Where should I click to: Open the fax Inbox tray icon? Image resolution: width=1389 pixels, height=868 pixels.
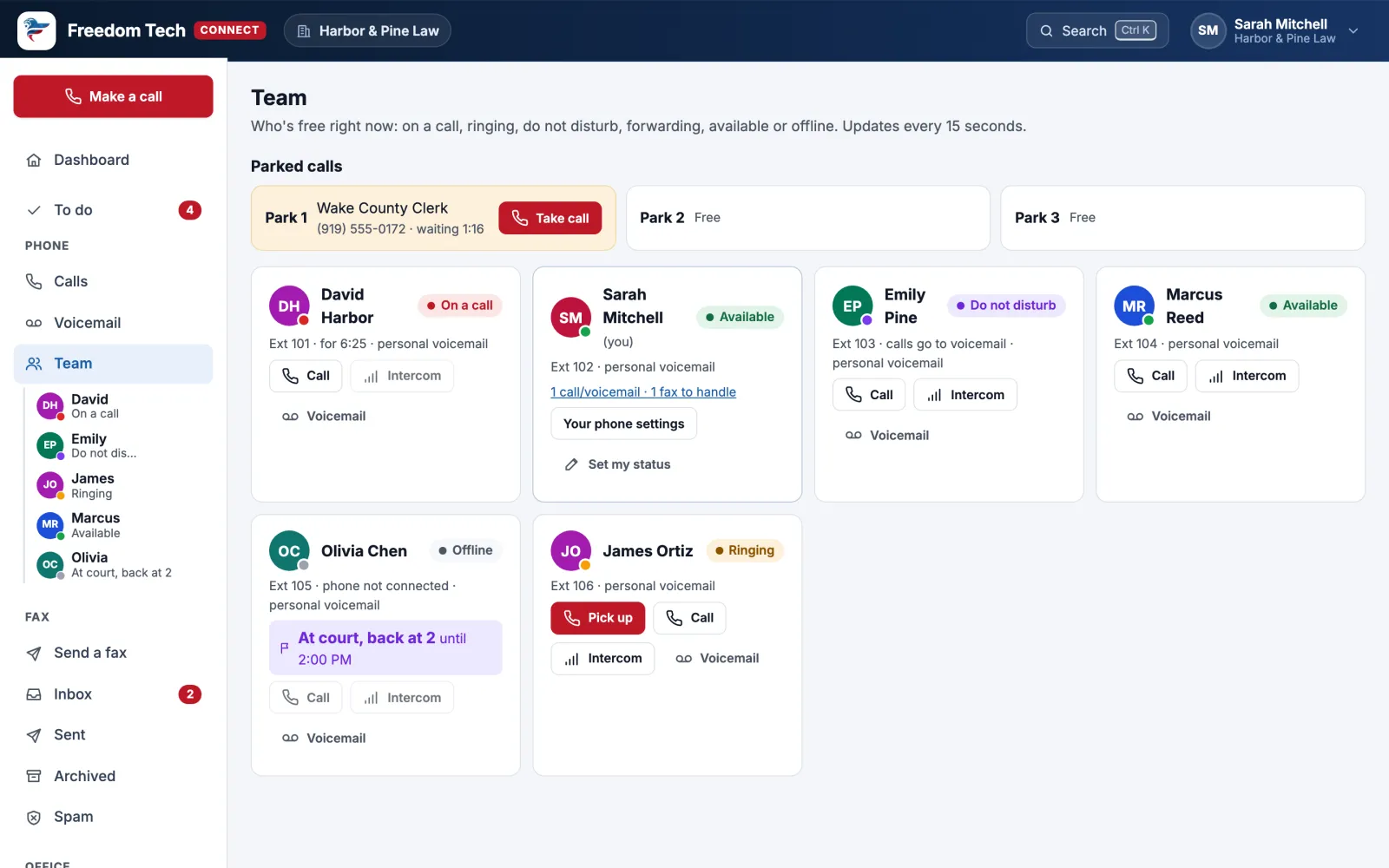[34, 694]
